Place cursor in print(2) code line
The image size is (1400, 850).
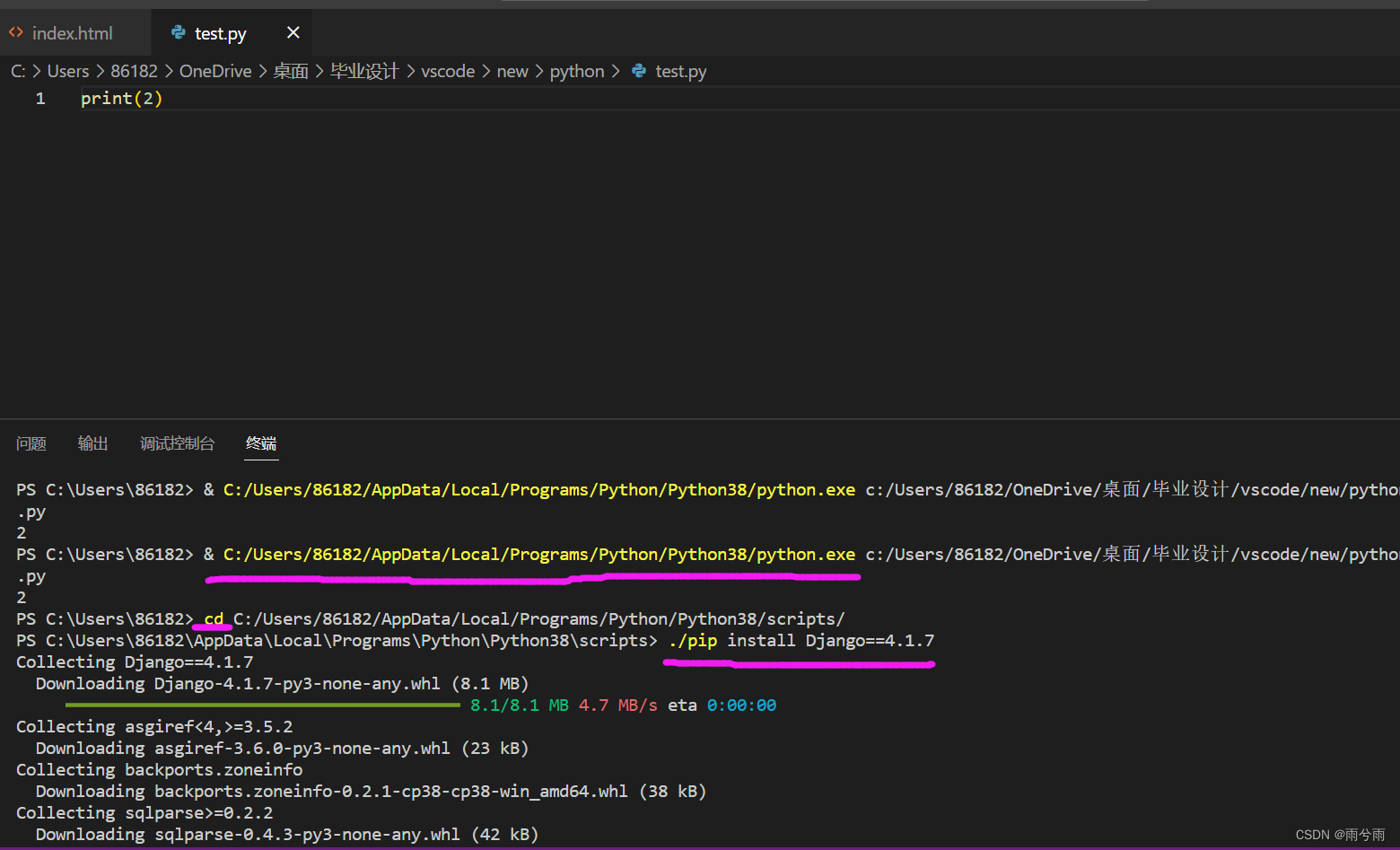coord(122,99)
